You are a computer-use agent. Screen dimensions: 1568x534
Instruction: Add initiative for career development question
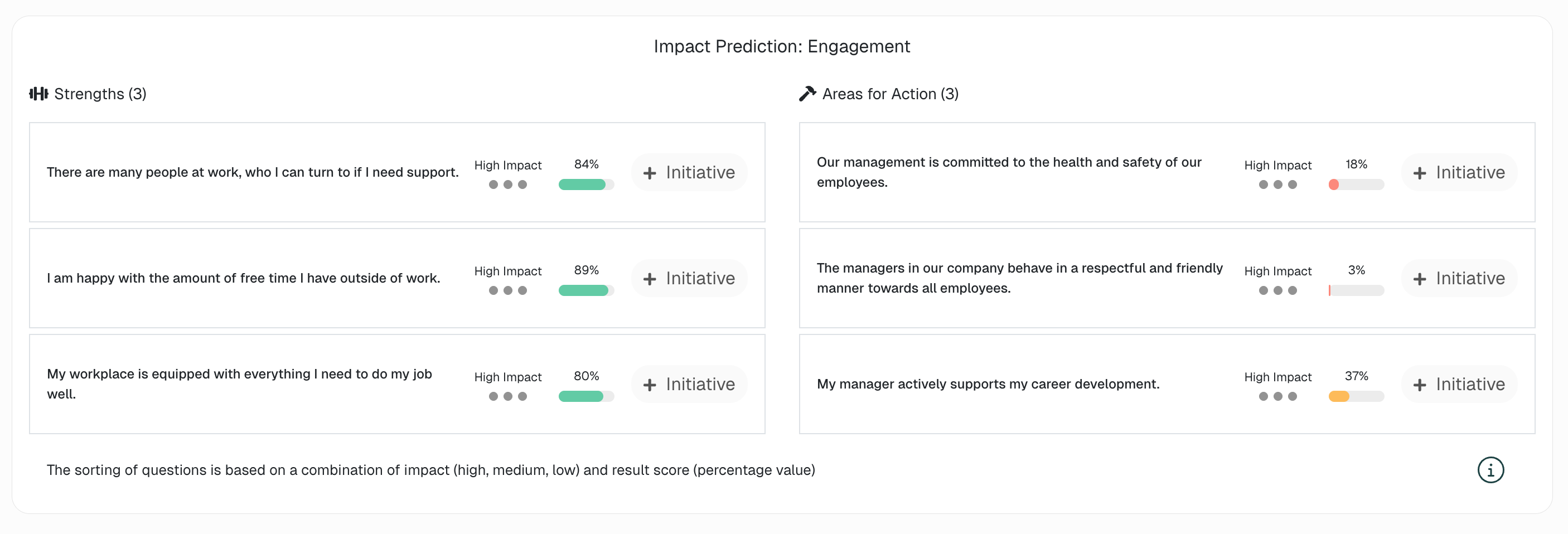1459,383
